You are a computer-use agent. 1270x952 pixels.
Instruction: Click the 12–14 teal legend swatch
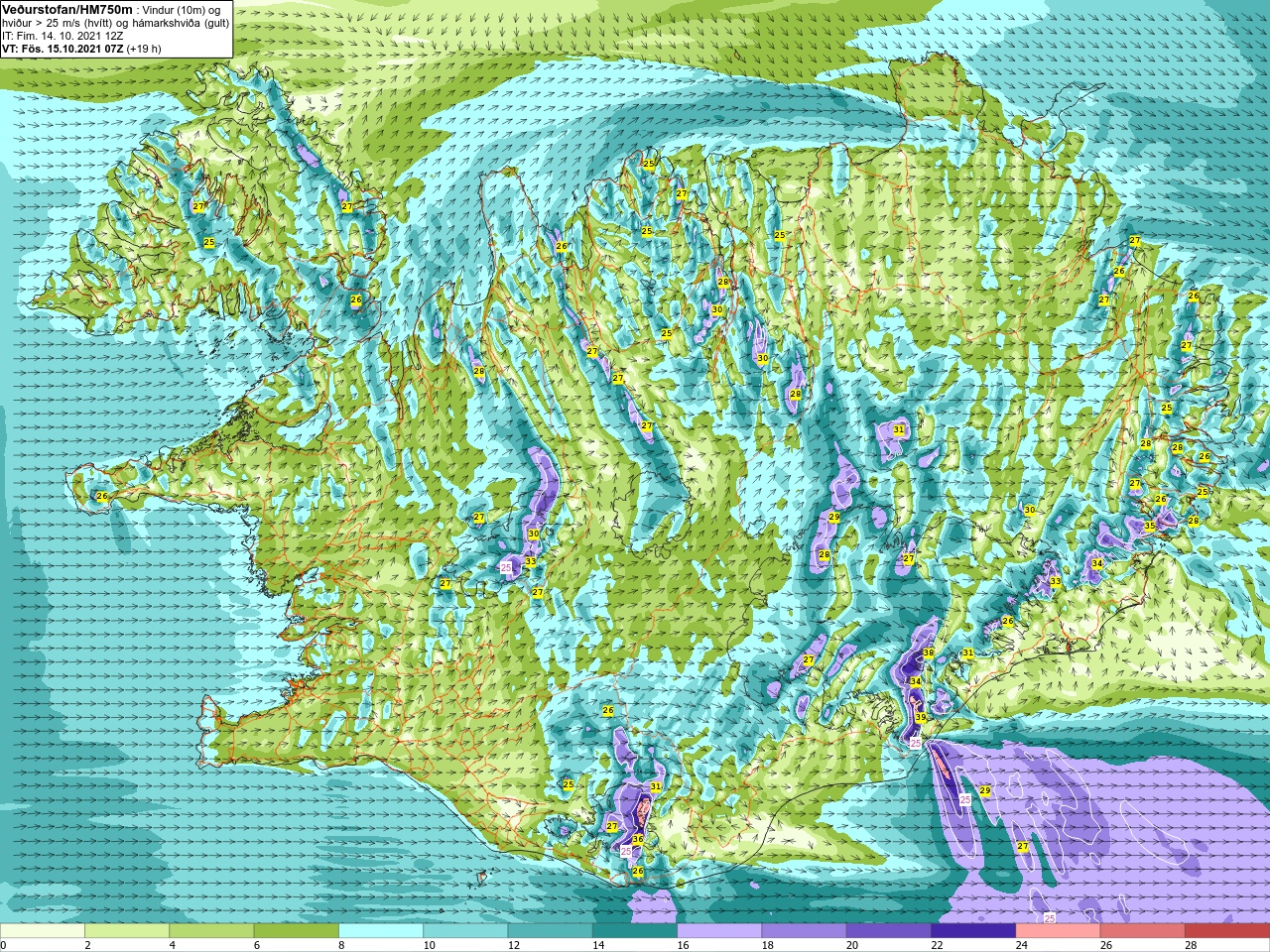pos(550,931)
